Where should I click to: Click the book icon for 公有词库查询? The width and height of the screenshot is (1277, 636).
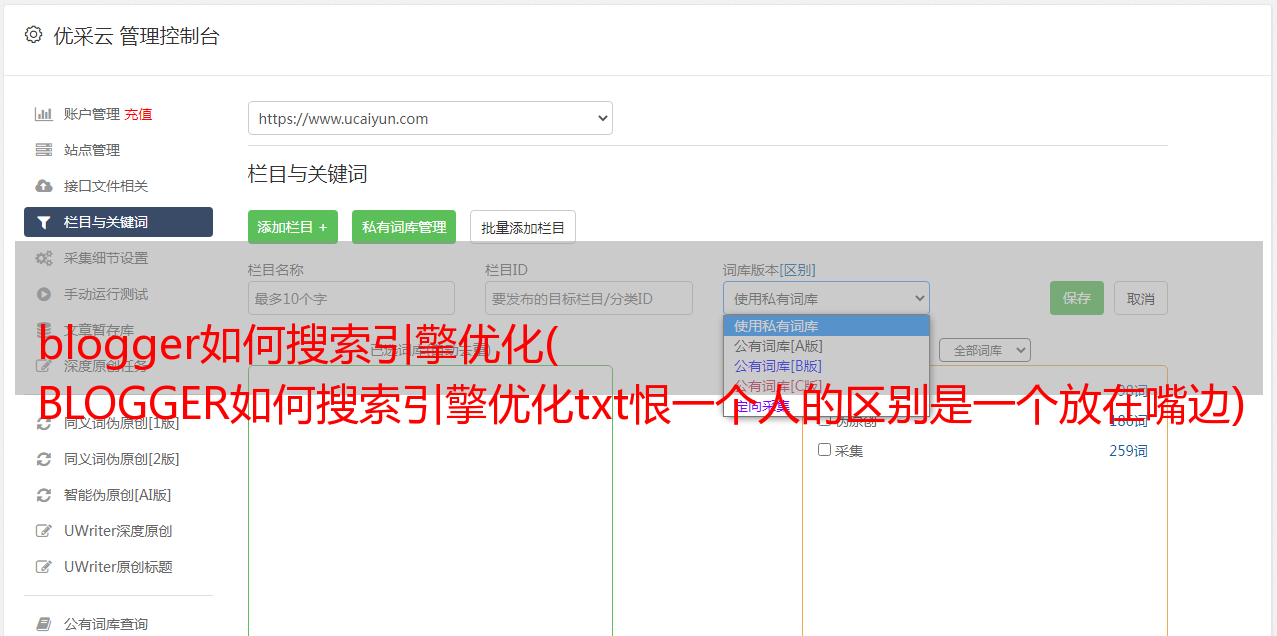[44, 624]
